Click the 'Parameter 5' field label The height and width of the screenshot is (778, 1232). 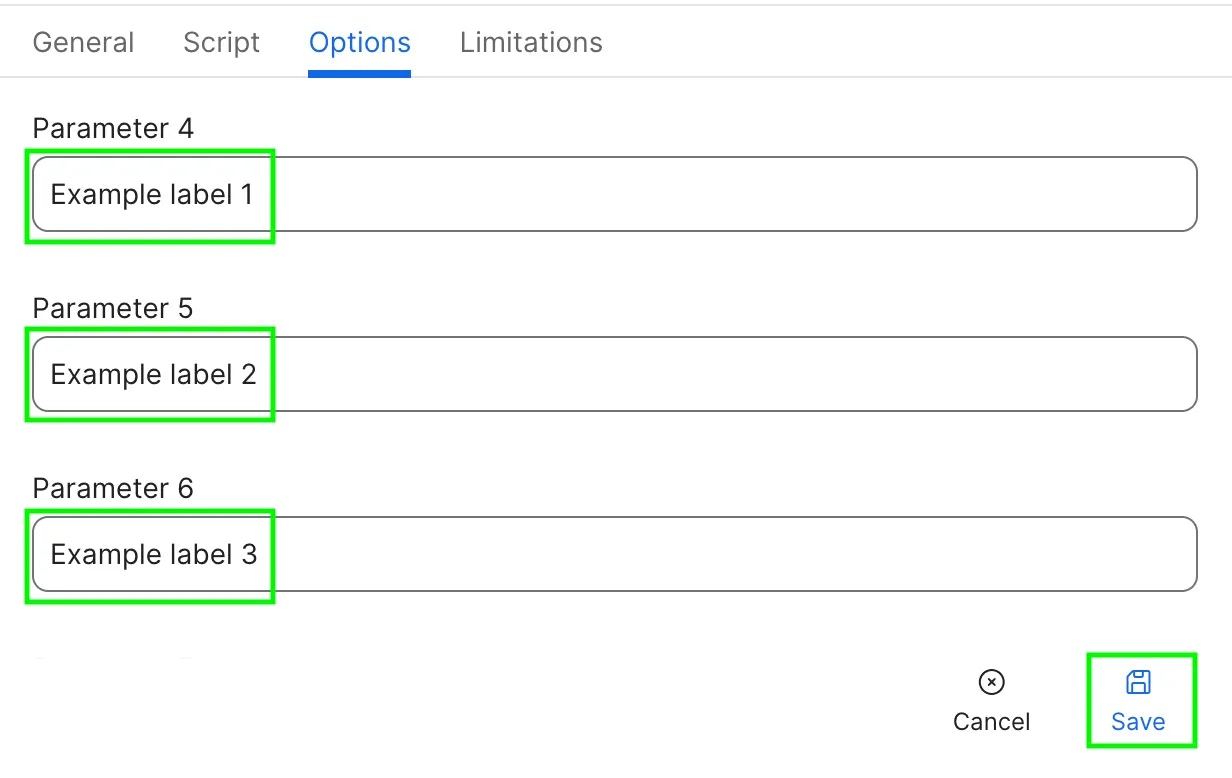tap(113, 308)
